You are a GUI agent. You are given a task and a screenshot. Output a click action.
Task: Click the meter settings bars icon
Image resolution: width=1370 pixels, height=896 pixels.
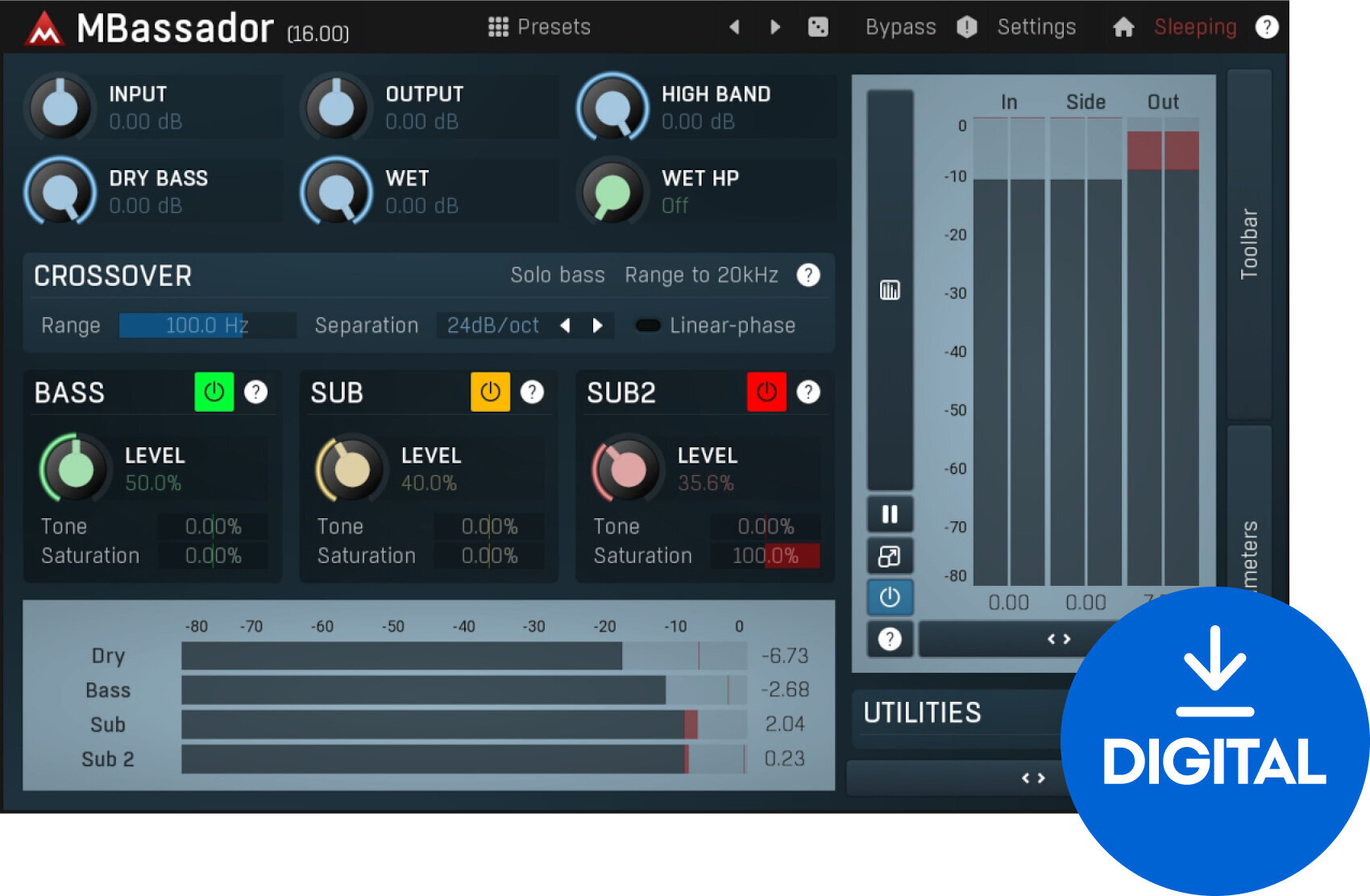tap(890, 290)
